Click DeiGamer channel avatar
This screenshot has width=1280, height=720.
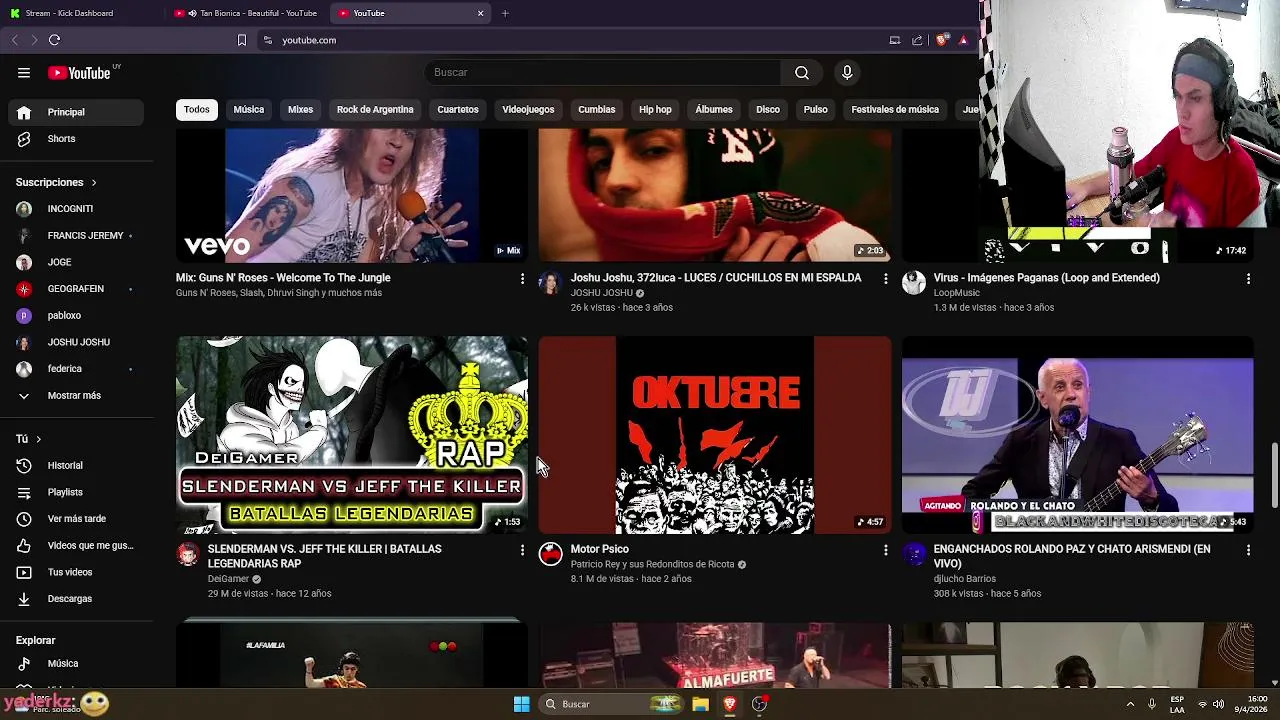pos(188,554)
